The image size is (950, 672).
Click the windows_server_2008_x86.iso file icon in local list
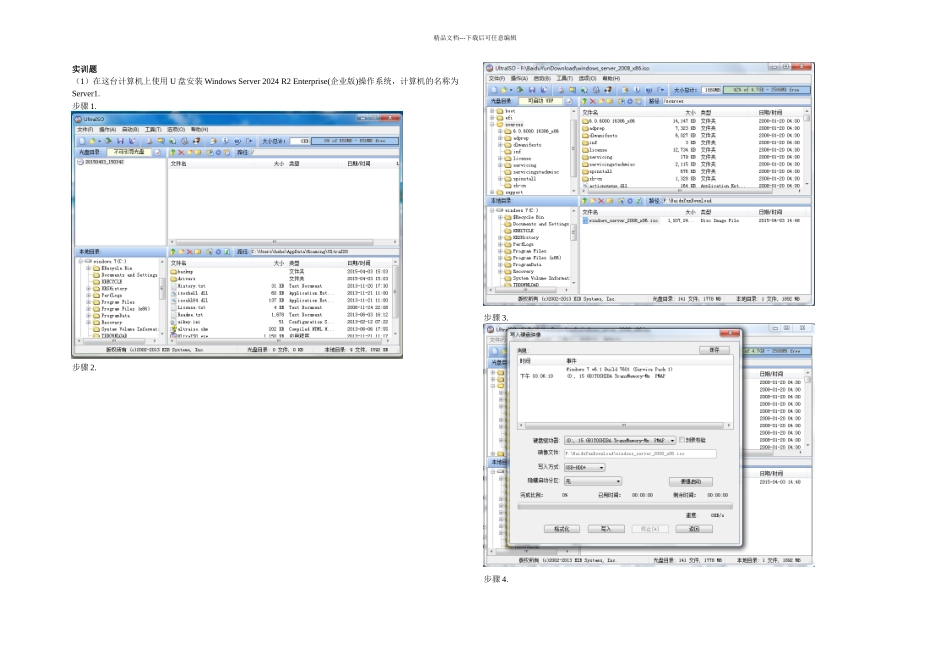(x=585, y=221)
